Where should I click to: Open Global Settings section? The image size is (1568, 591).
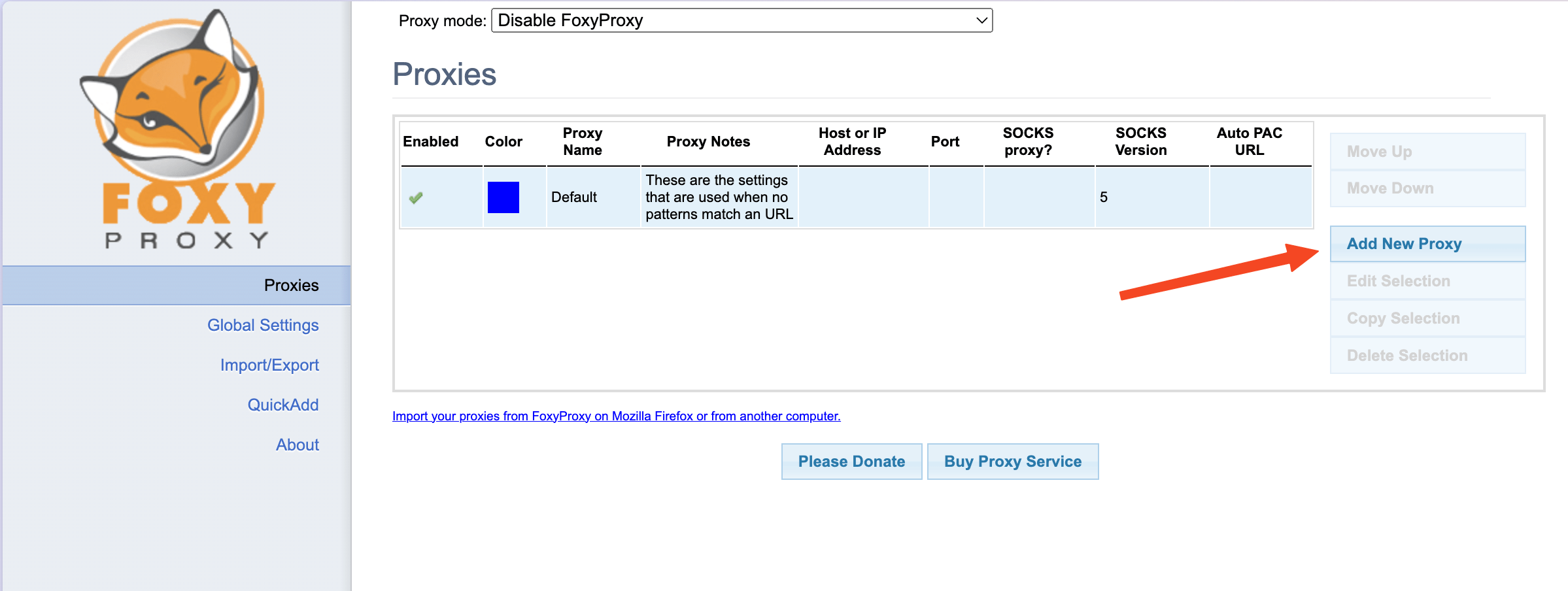(263, 325)
